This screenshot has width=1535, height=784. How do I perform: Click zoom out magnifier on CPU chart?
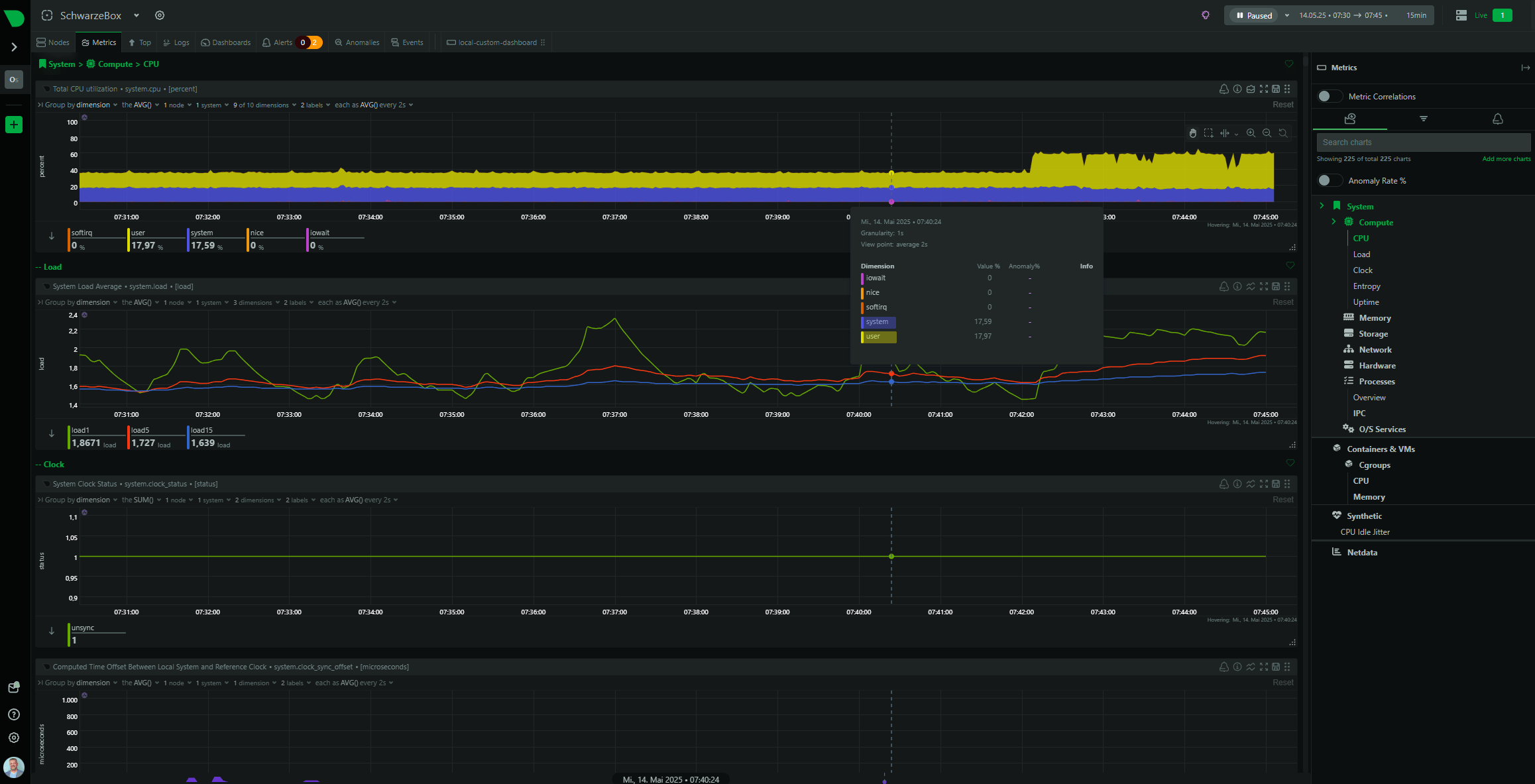pos(1267,133)
